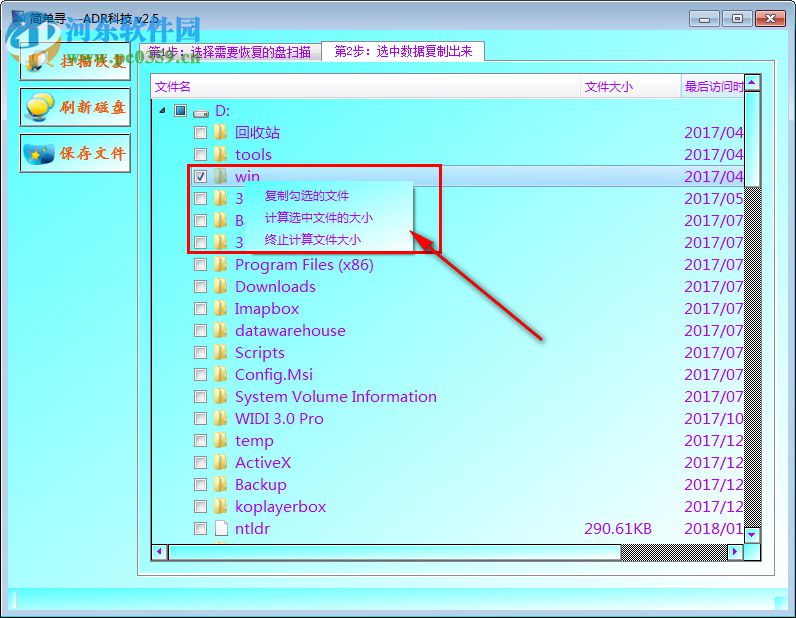Click the Scripts folder icon
The image size is (796, 618).
tap(221, 352)
